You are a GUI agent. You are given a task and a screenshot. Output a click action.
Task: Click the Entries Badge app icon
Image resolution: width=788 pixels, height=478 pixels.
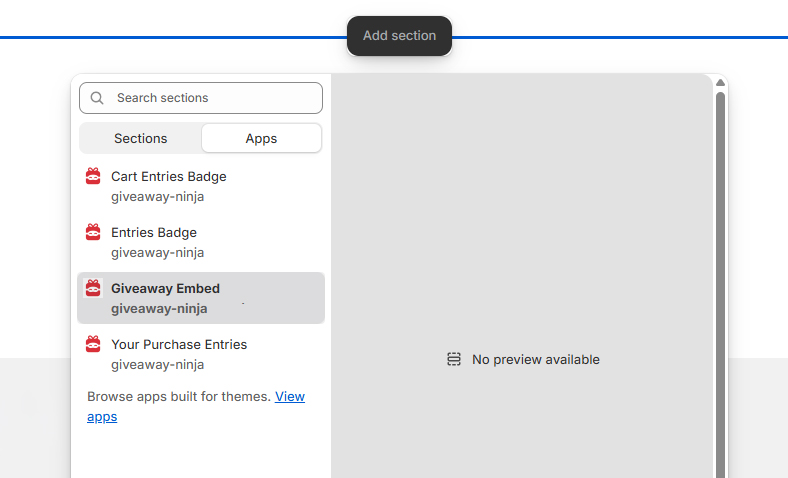[x=93, y=233]
